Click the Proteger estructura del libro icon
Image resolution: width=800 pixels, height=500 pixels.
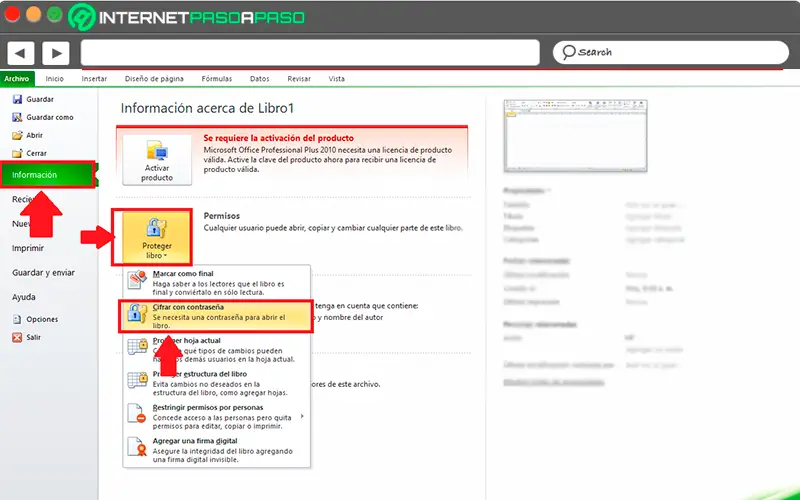tap(137, 380)
